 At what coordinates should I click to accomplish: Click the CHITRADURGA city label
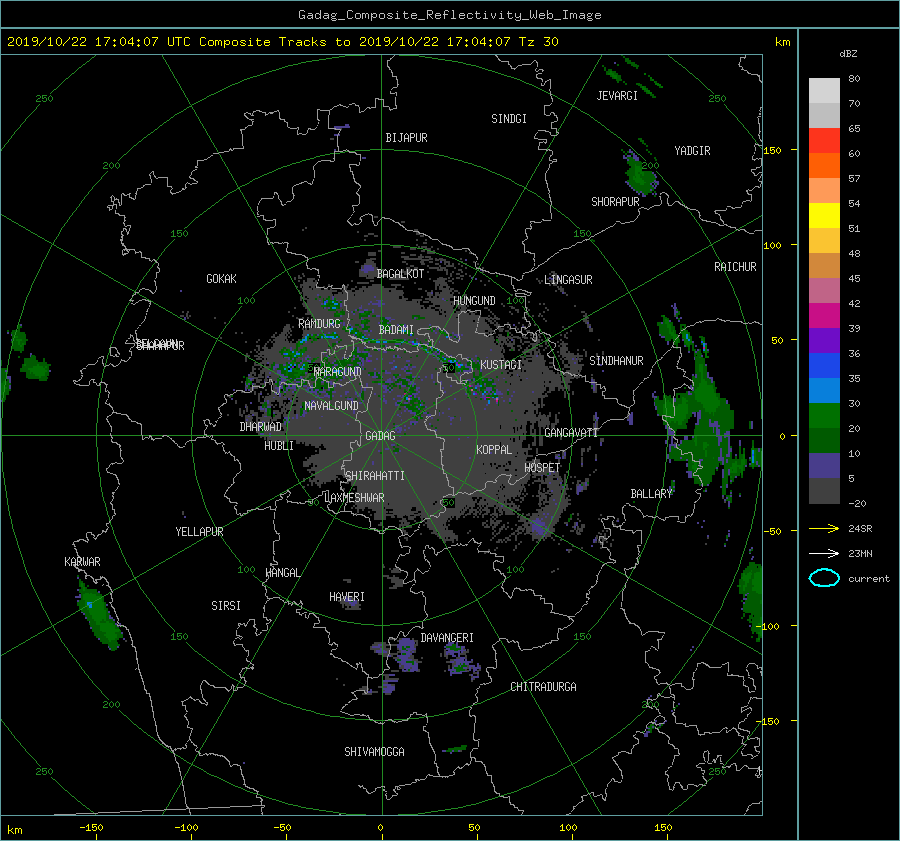(x=543, y=687)
